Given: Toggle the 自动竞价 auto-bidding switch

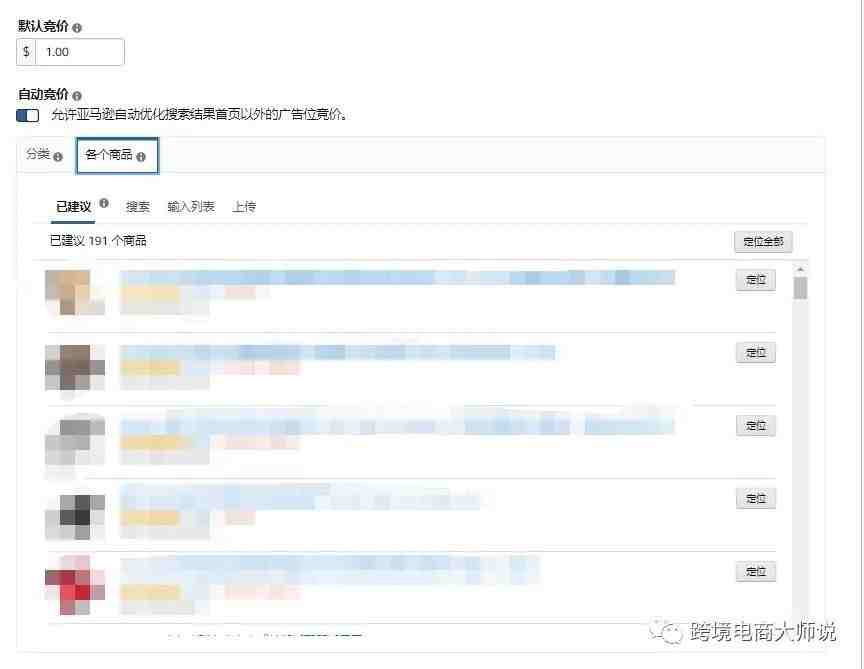Looking at the screenshot, I should (28, 115).
